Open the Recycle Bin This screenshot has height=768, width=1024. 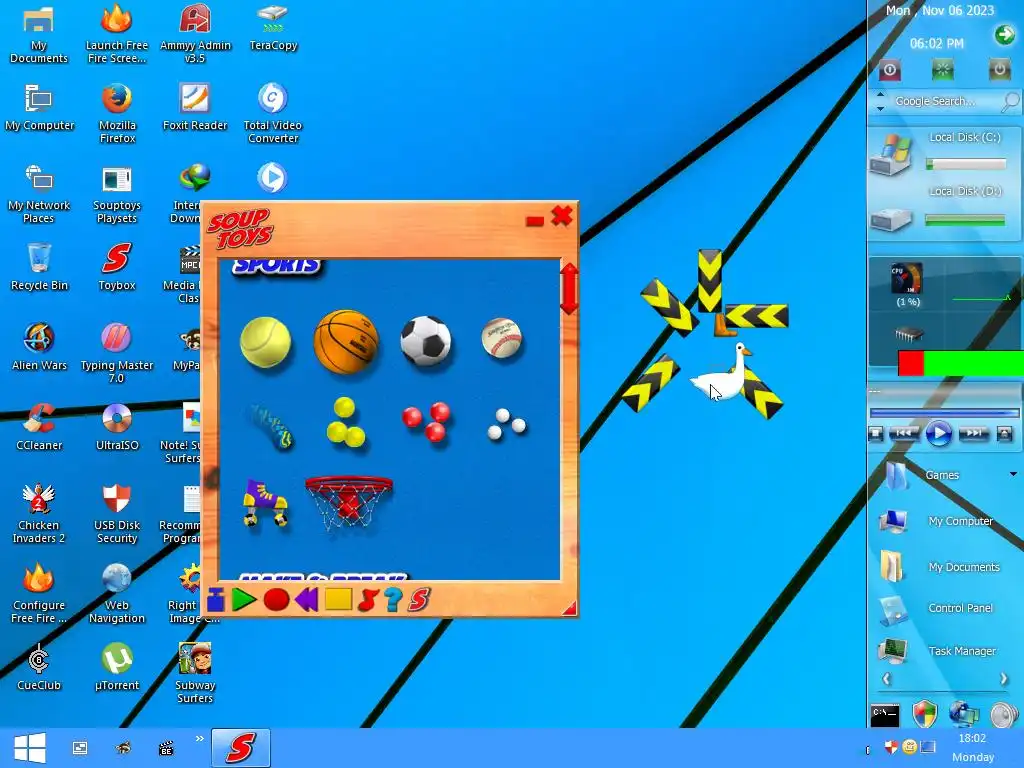pos(39,266)
